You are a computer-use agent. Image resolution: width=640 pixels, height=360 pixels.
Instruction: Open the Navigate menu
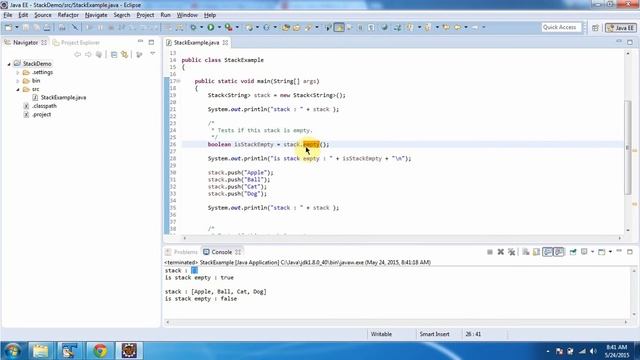(x=96, y=15)
